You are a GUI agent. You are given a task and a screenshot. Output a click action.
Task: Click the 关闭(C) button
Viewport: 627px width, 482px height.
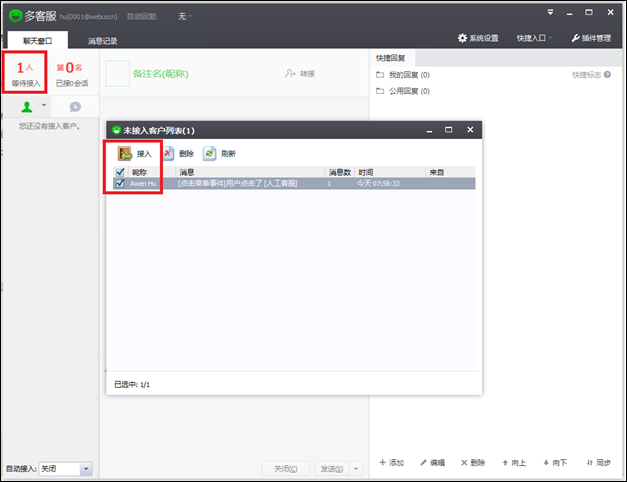286,468
